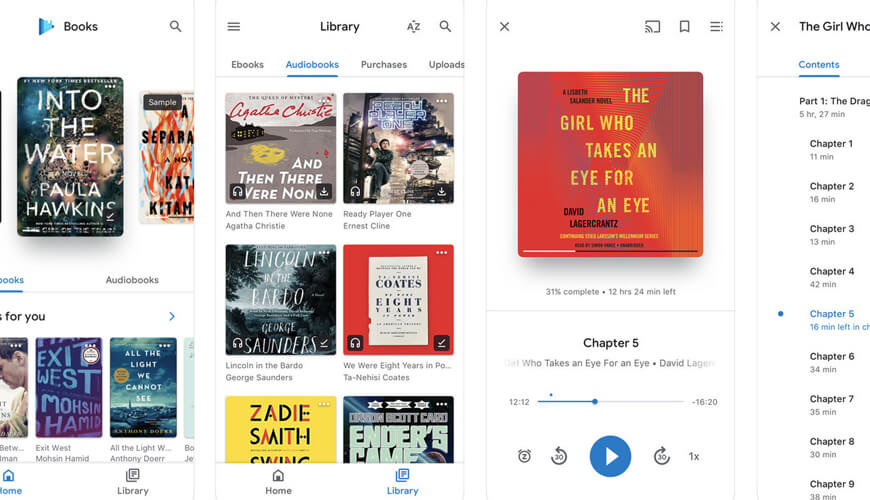Open the Uploads tab
The width and height of the screenshot is (870, 500).
[x=446, y=64]
